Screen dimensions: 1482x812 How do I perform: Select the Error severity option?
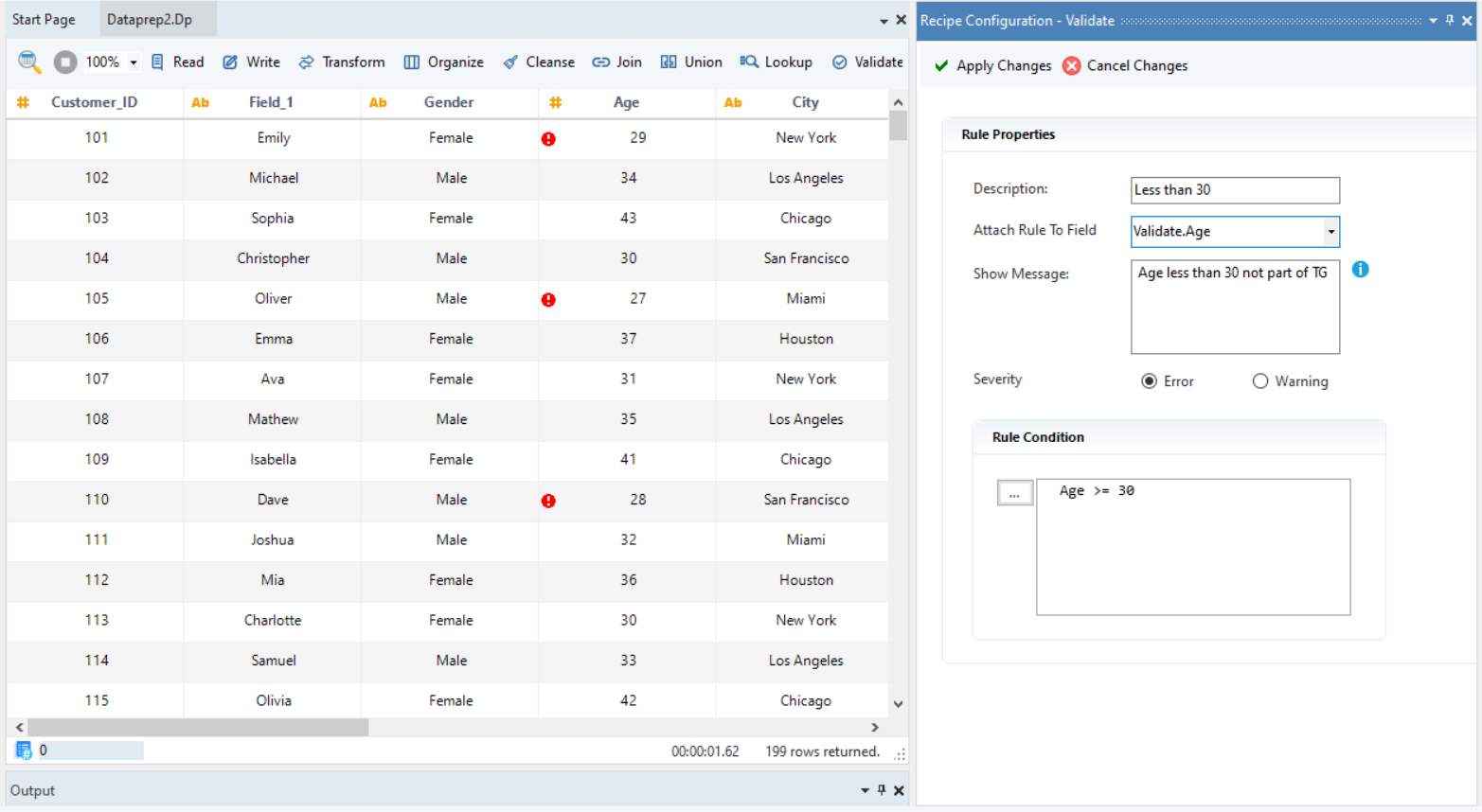tap(1149, 381)
